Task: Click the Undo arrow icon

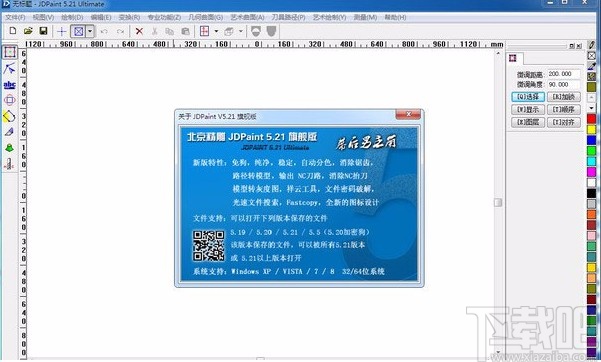Action: click(104, 31)
